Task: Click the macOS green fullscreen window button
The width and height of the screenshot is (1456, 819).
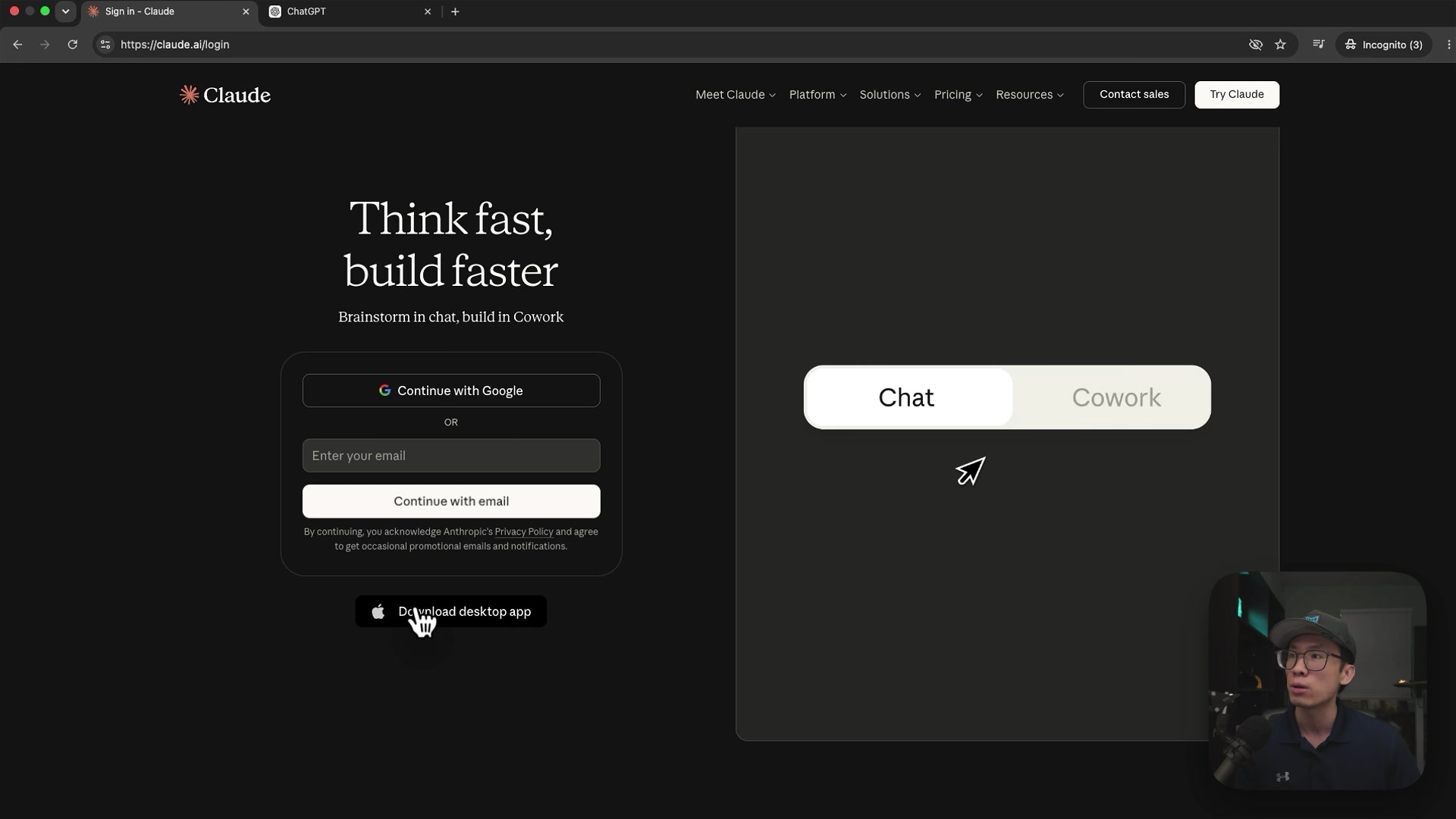Action: pos(45,11)
